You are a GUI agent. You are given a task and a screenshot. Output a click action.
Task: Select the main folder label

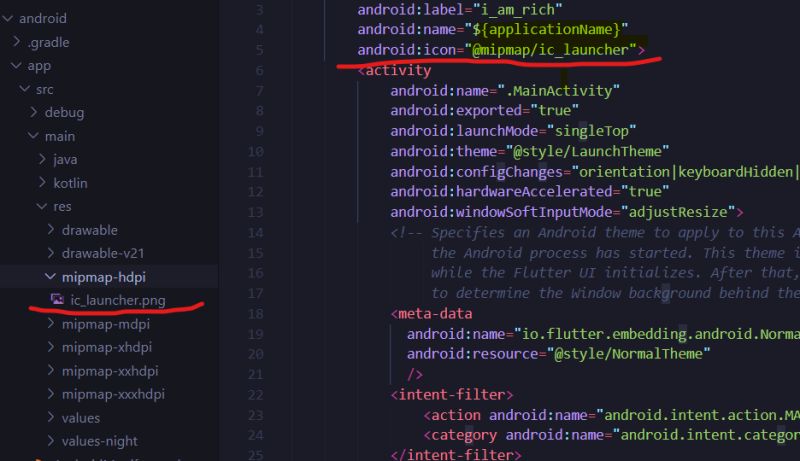[x=60, y=136]
